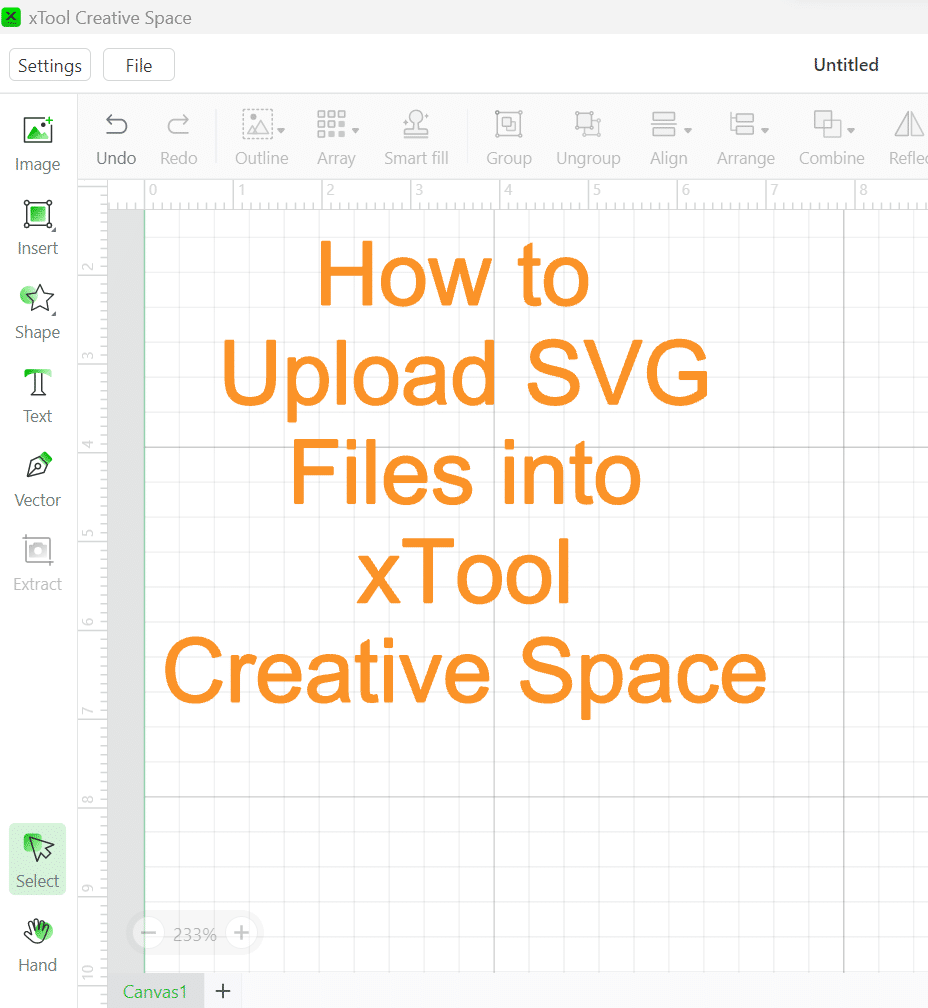Click the Untitled project name

point(846,65)
